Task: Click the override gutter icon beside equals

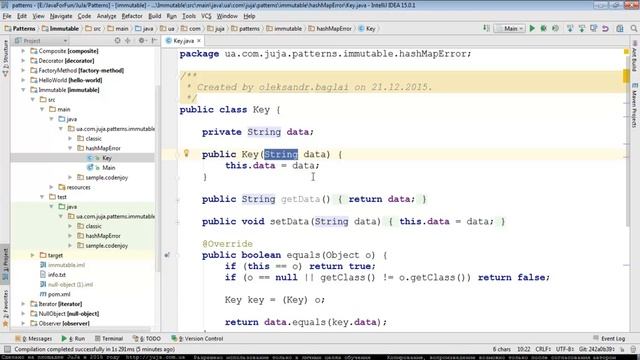Action: click(167, 255)
